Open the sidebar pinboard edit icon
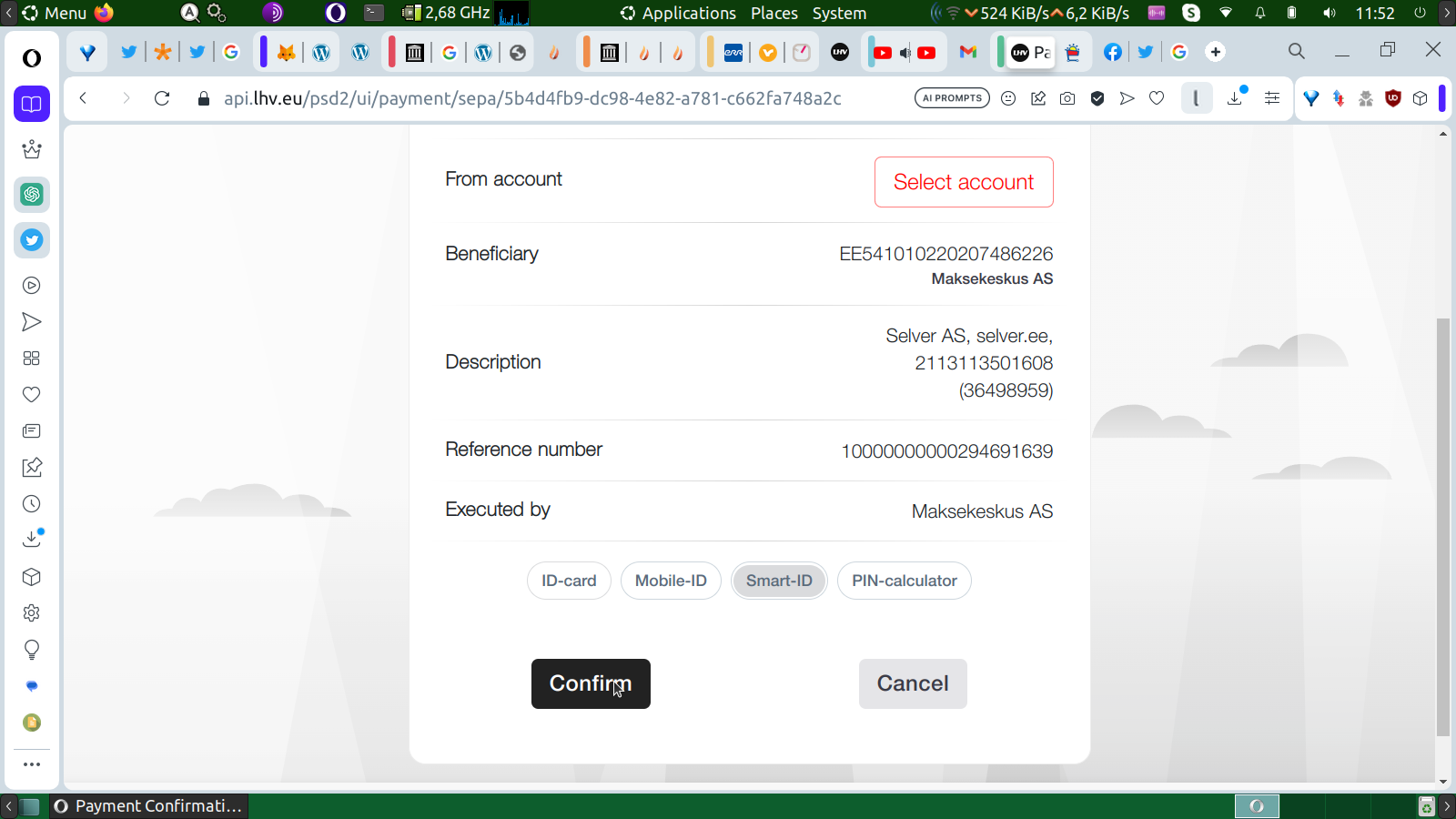Image resolution: width=1456 pixels, height=819 pixels. point(32,468)
